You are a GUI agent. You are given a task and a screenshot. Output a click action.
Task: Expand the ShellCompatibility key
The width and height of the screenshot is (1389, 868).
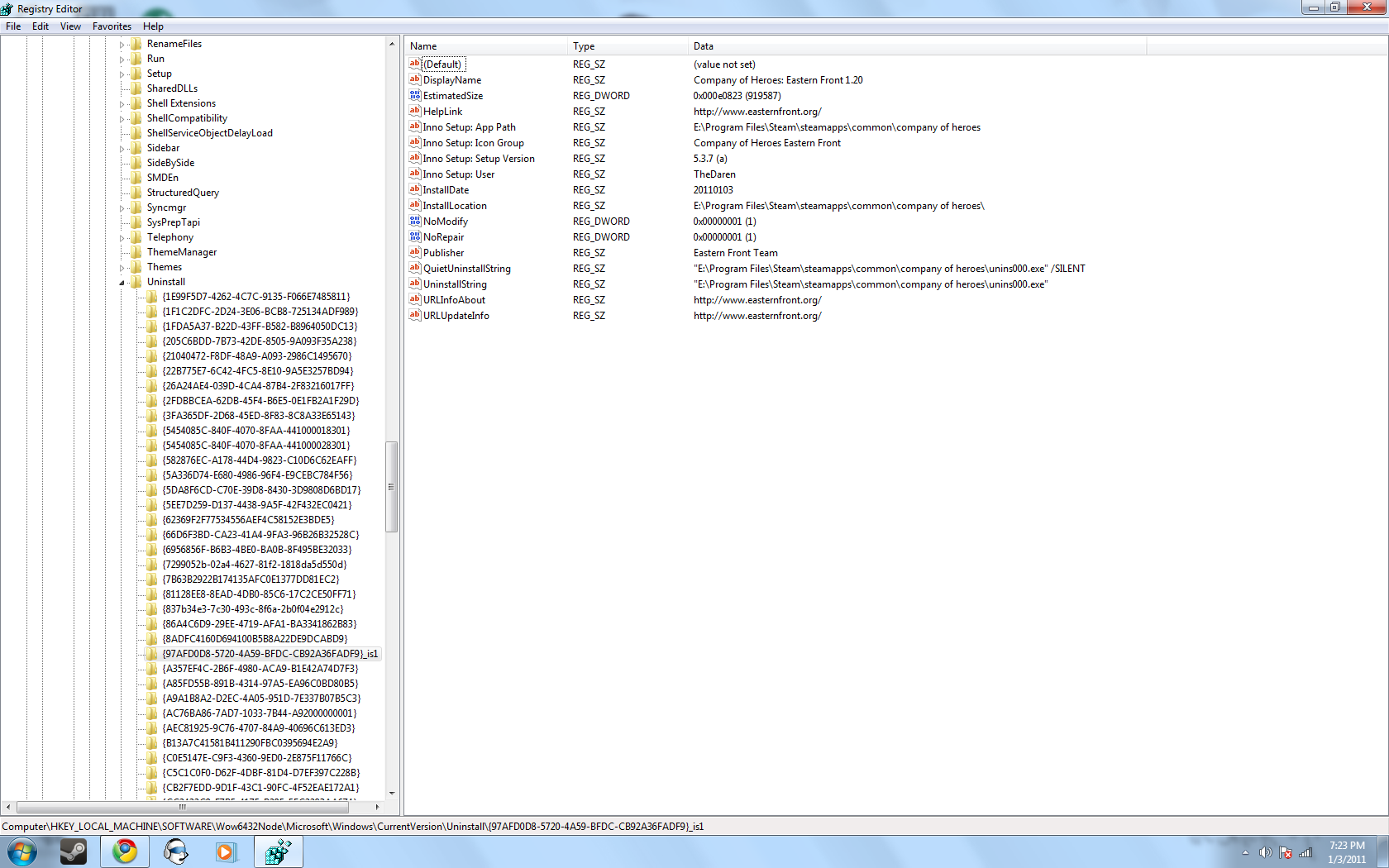point(122,119)
